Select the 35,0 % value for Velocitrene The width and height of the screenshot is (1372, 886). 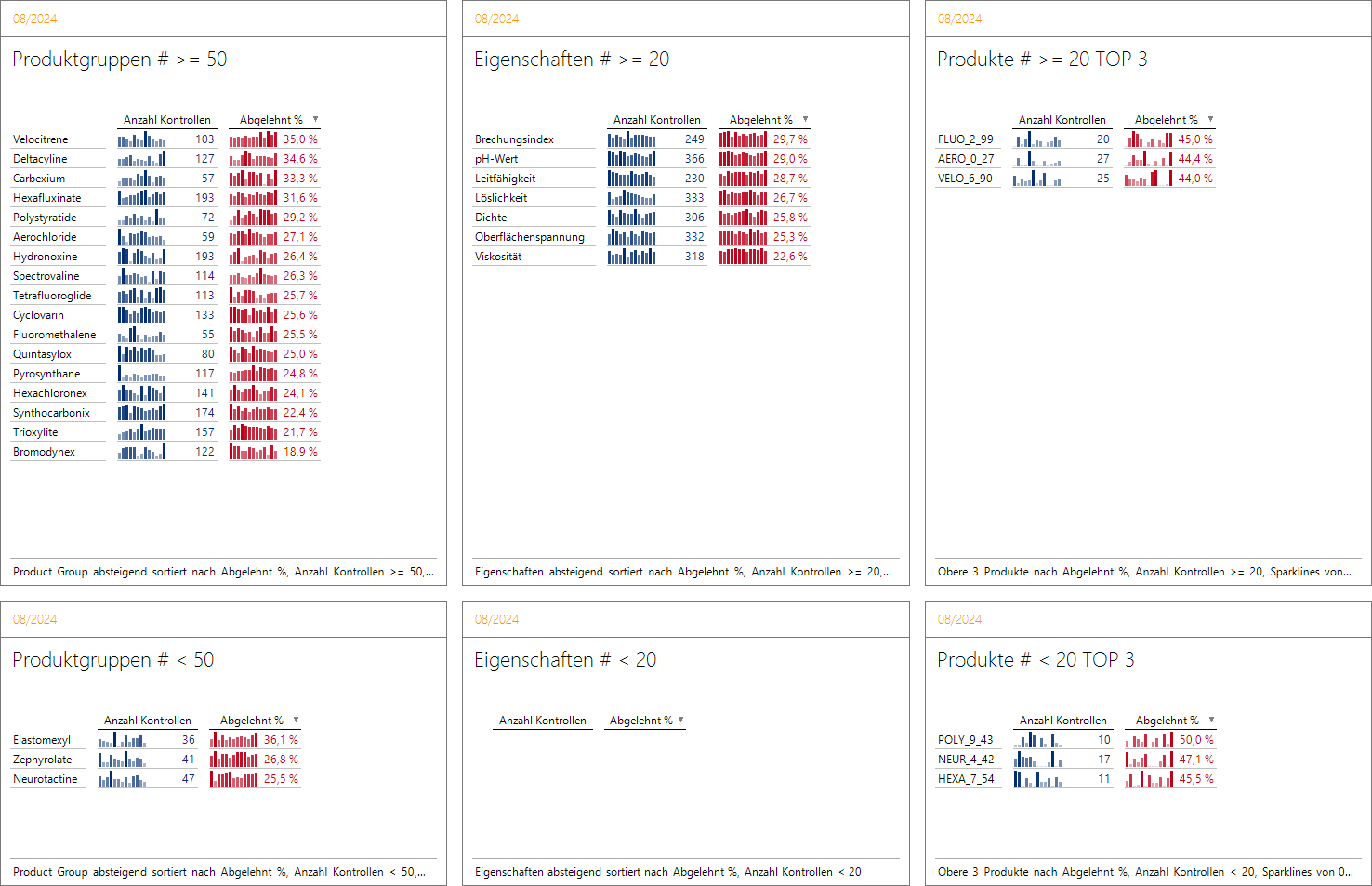point(299,139)
